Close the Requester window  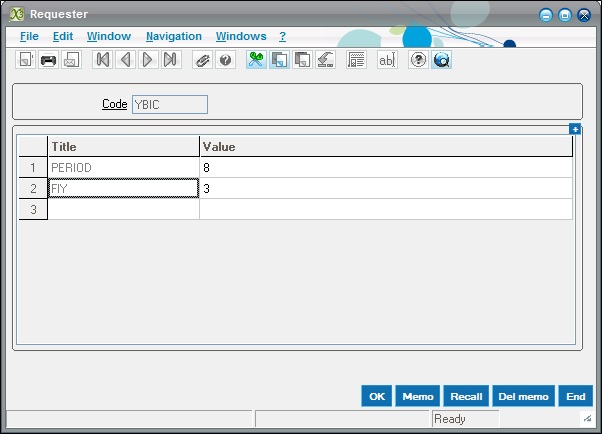click(584, 15)
